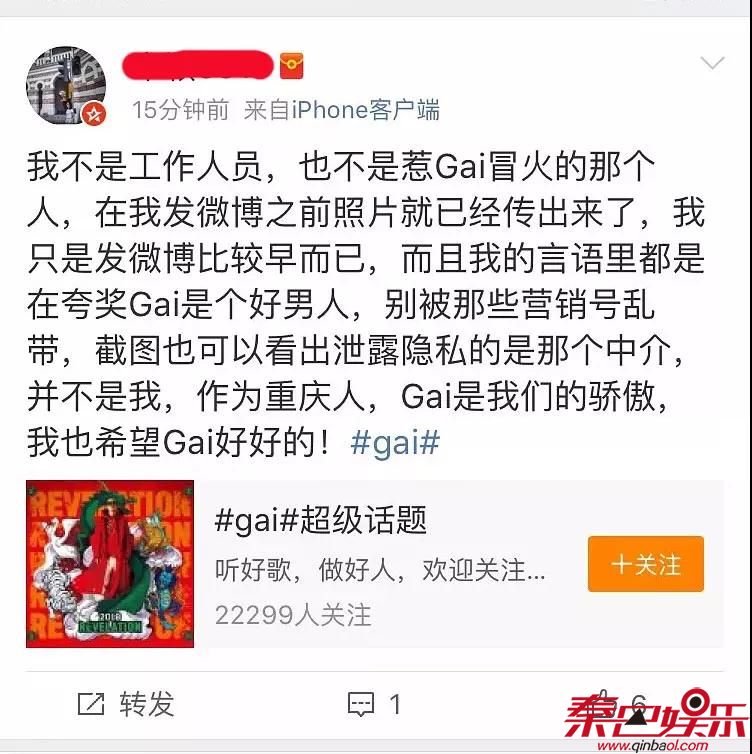752x754 pixels.
Task: Click the 22299人关注 follower count
Action: (293, 615)
